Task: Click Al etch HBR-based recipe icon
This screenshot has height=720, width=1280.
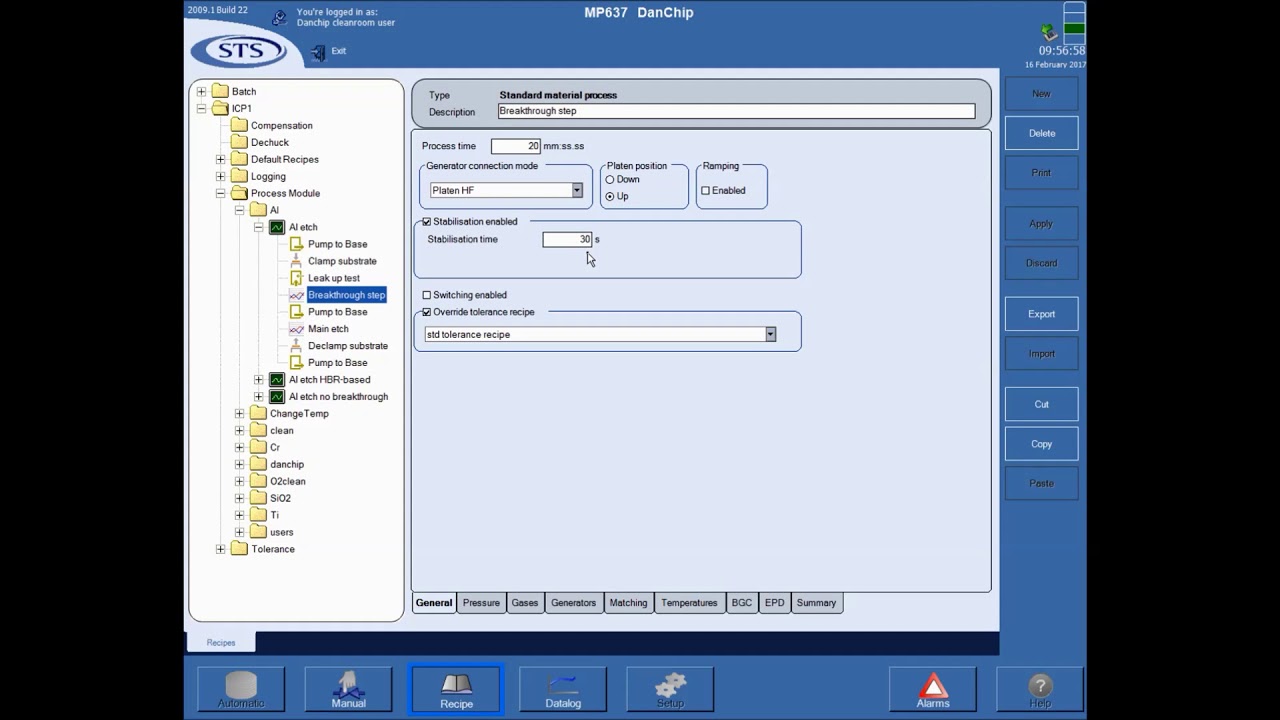Action: coord(277,380)
